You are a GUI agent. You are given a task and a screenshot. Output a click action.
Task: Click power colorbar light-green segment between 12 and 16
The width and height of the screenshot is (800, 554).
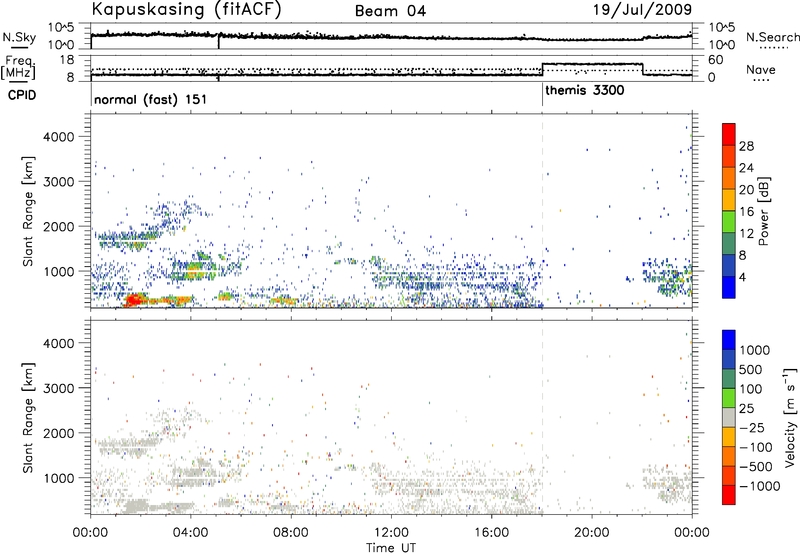729,222
